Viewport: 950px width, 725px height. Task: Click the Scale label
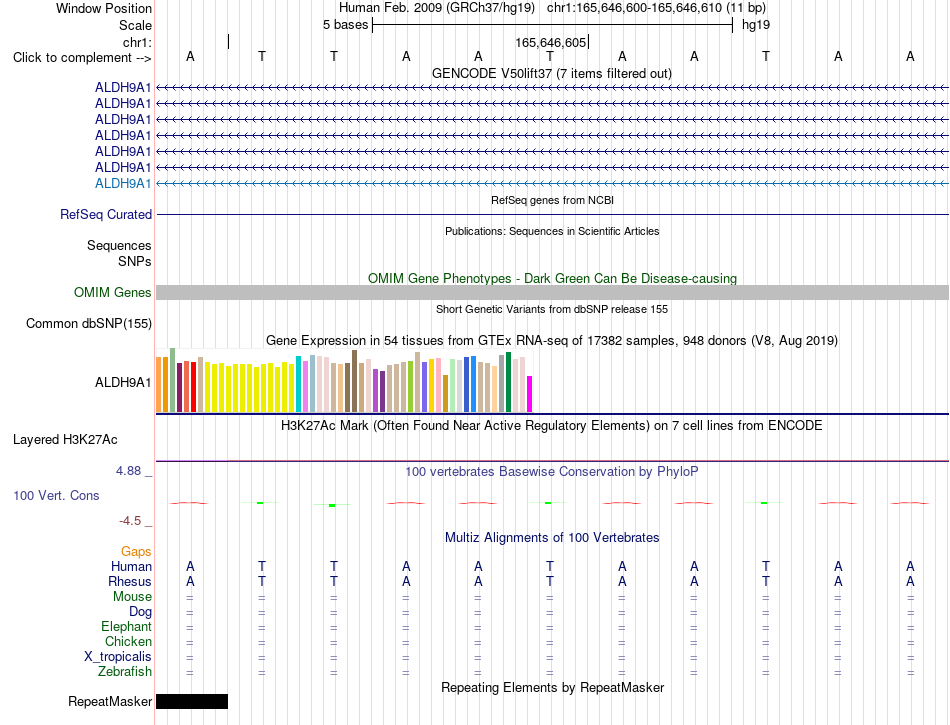[135, 25]
